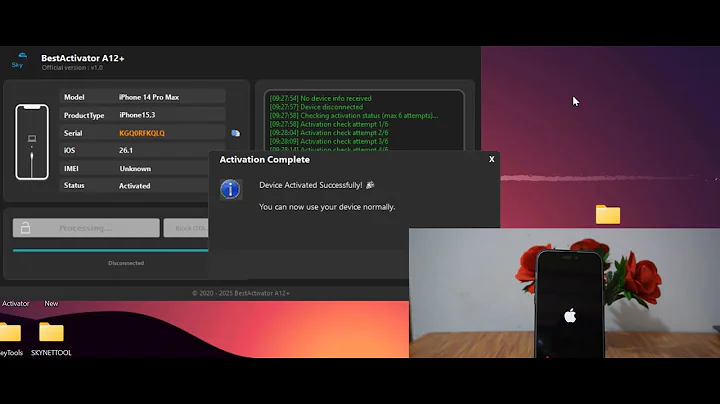Screen dimensions: 720x404
Task: Click the phone video thumbnail with roses
Action: click(x=564, y=292)
